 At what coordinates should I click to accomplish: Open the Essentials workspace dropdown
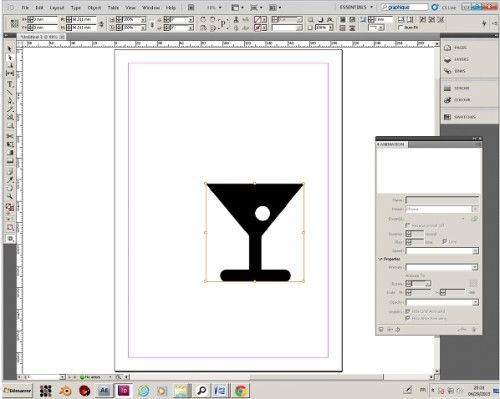point(356,7)
